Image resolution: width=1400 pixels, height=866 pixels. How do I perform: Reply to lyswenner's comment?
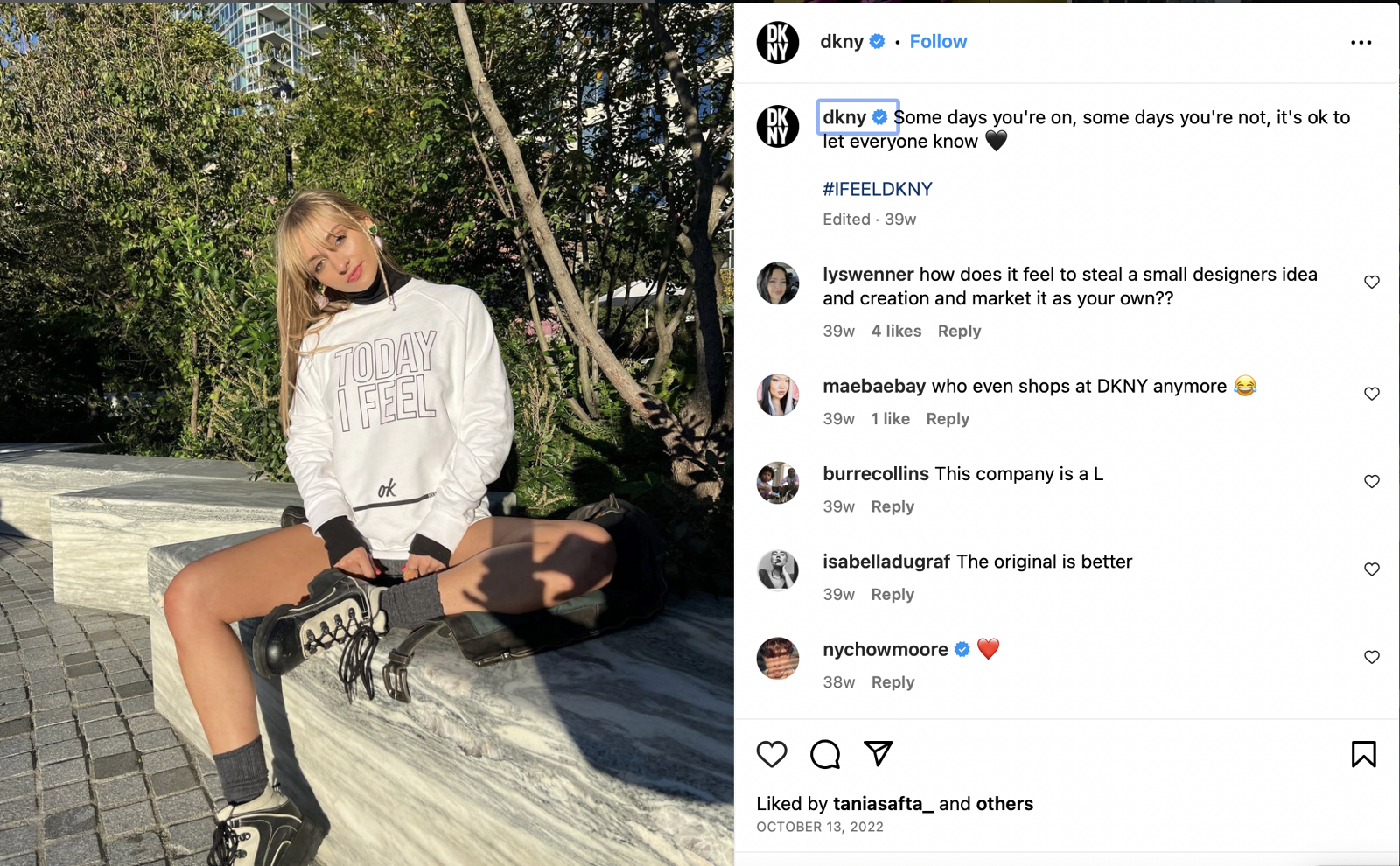(959, 332)
